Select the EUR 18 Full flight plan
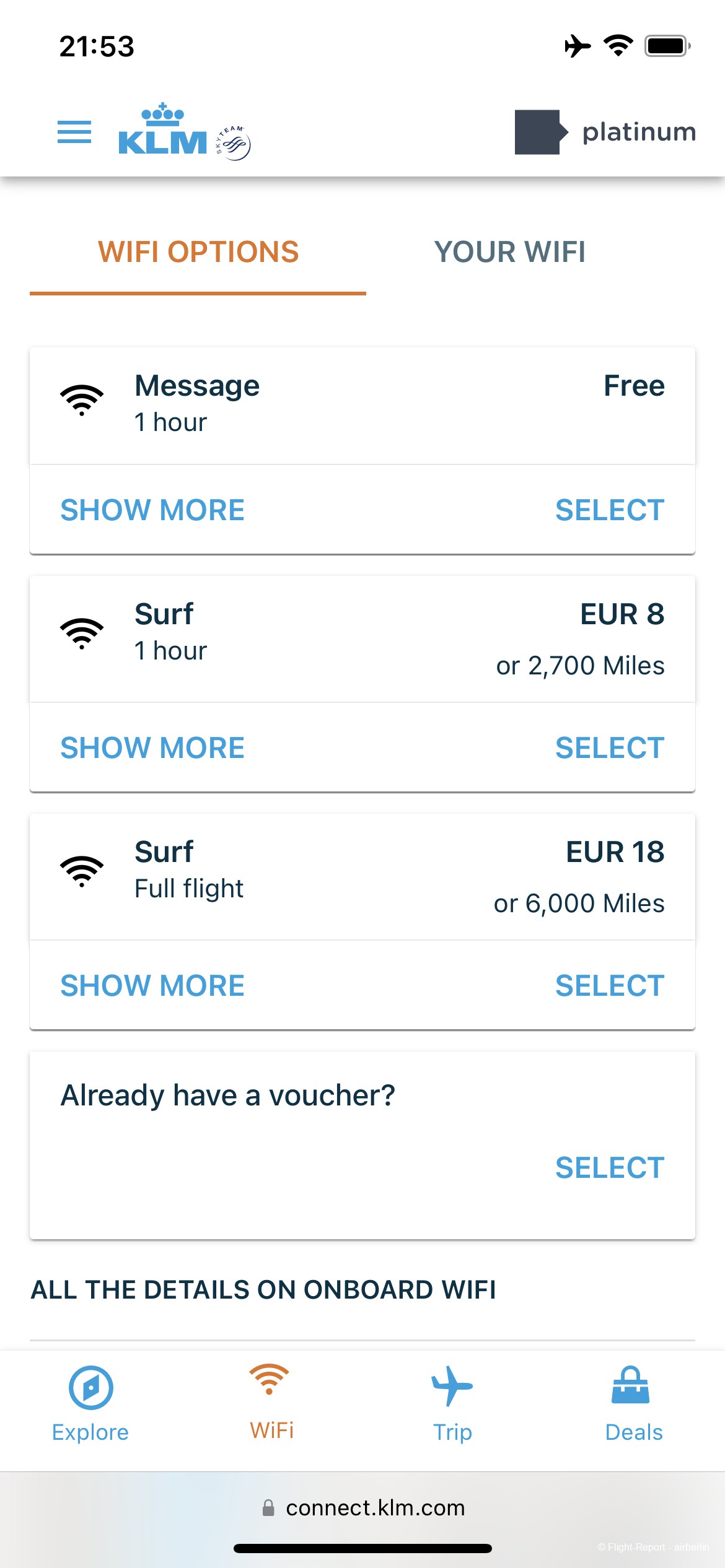The height and width of the screenshot is (1568, 725). pos(610,986)
